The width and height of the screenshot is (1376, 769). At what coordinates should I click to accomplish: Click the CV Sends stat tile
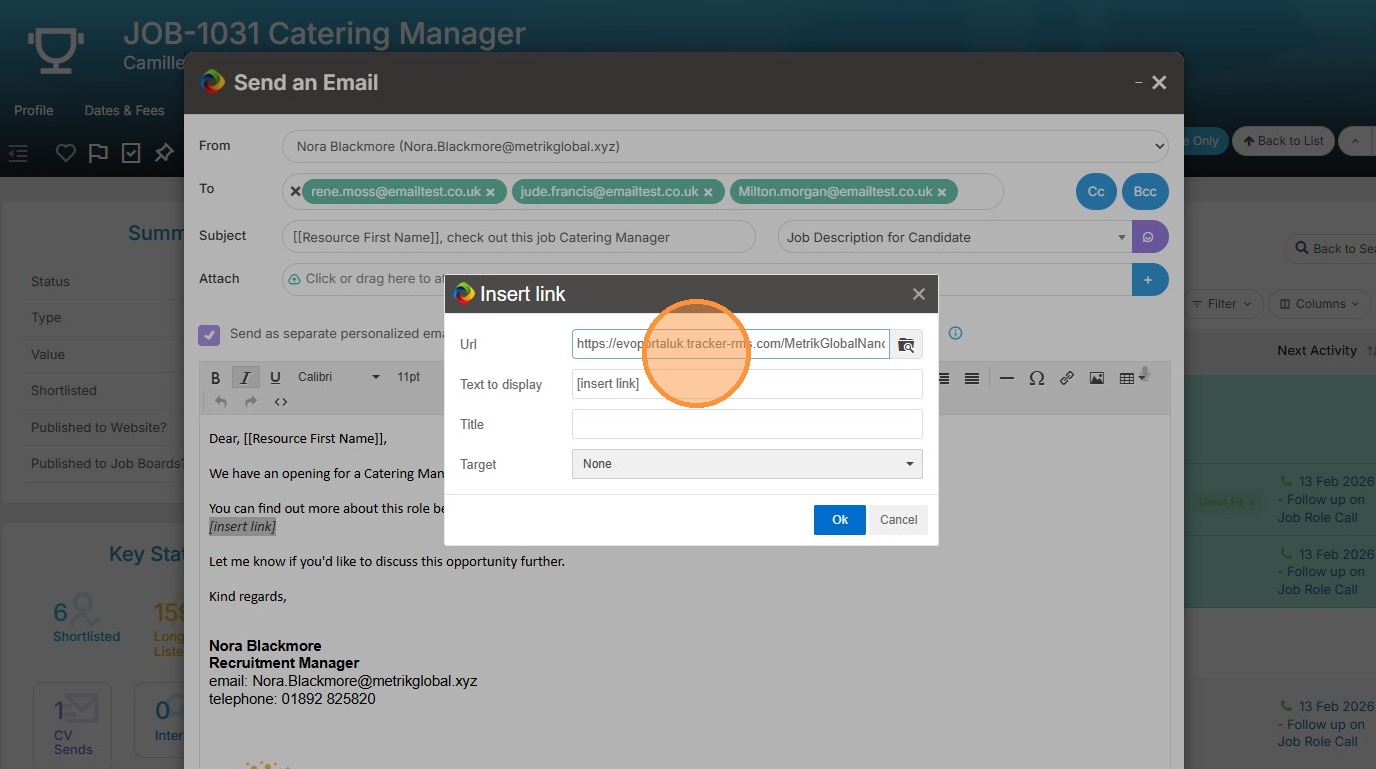click(x=73, y=725)
